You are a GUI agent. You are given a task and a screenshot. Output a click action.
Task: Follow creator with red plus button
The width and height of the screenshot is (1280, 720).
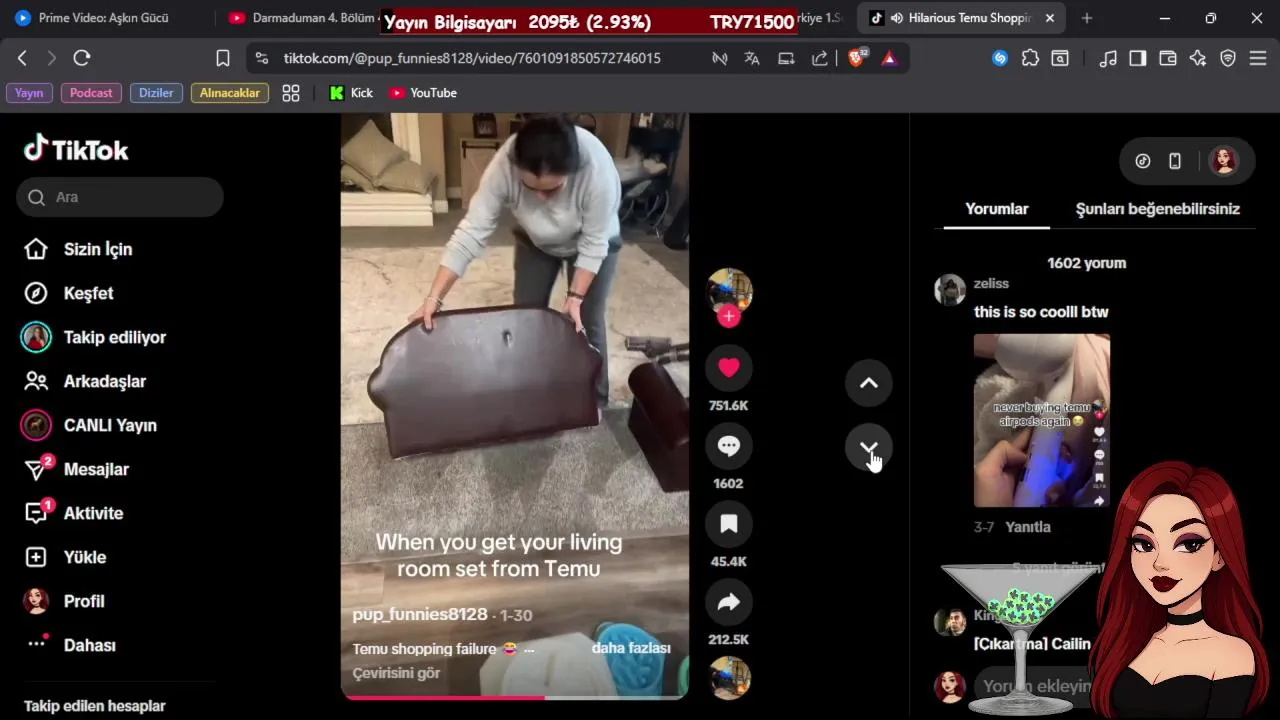pyautogui.click(x=729, y=316)
